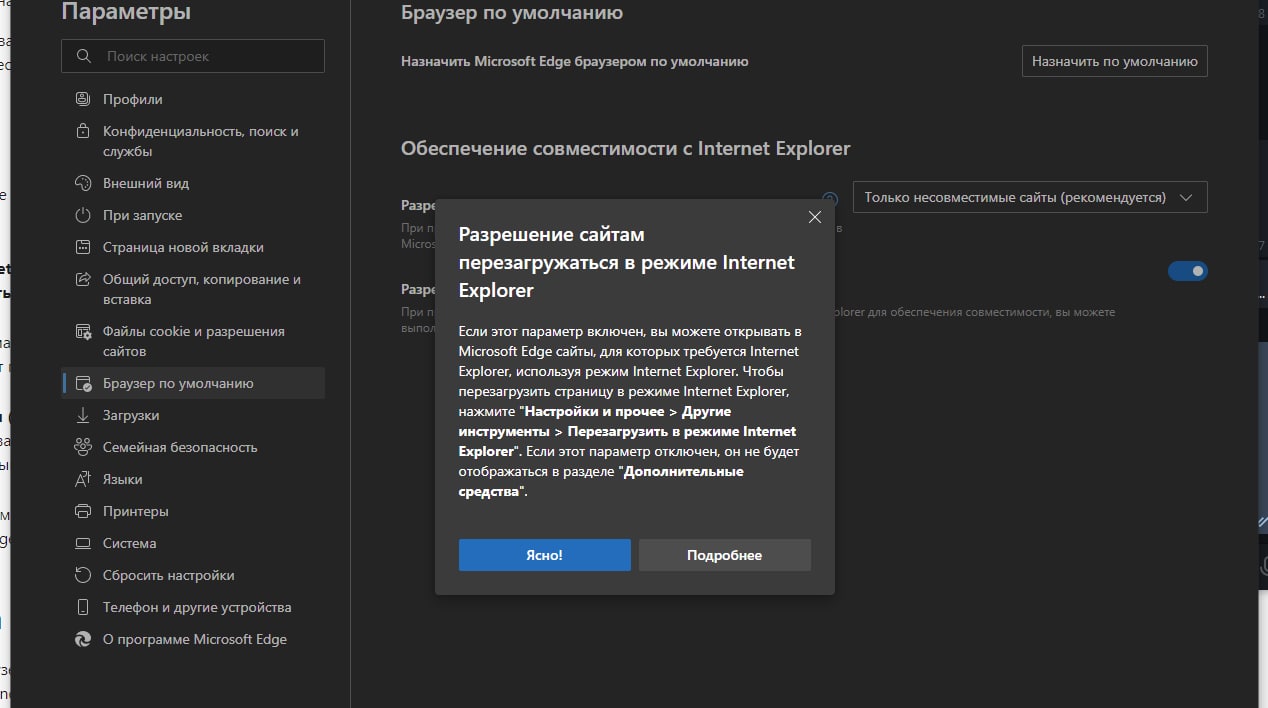Select Страница новой вкладки section
The height and width of the screenshot is (708, 1268).
tap(193, 247)
